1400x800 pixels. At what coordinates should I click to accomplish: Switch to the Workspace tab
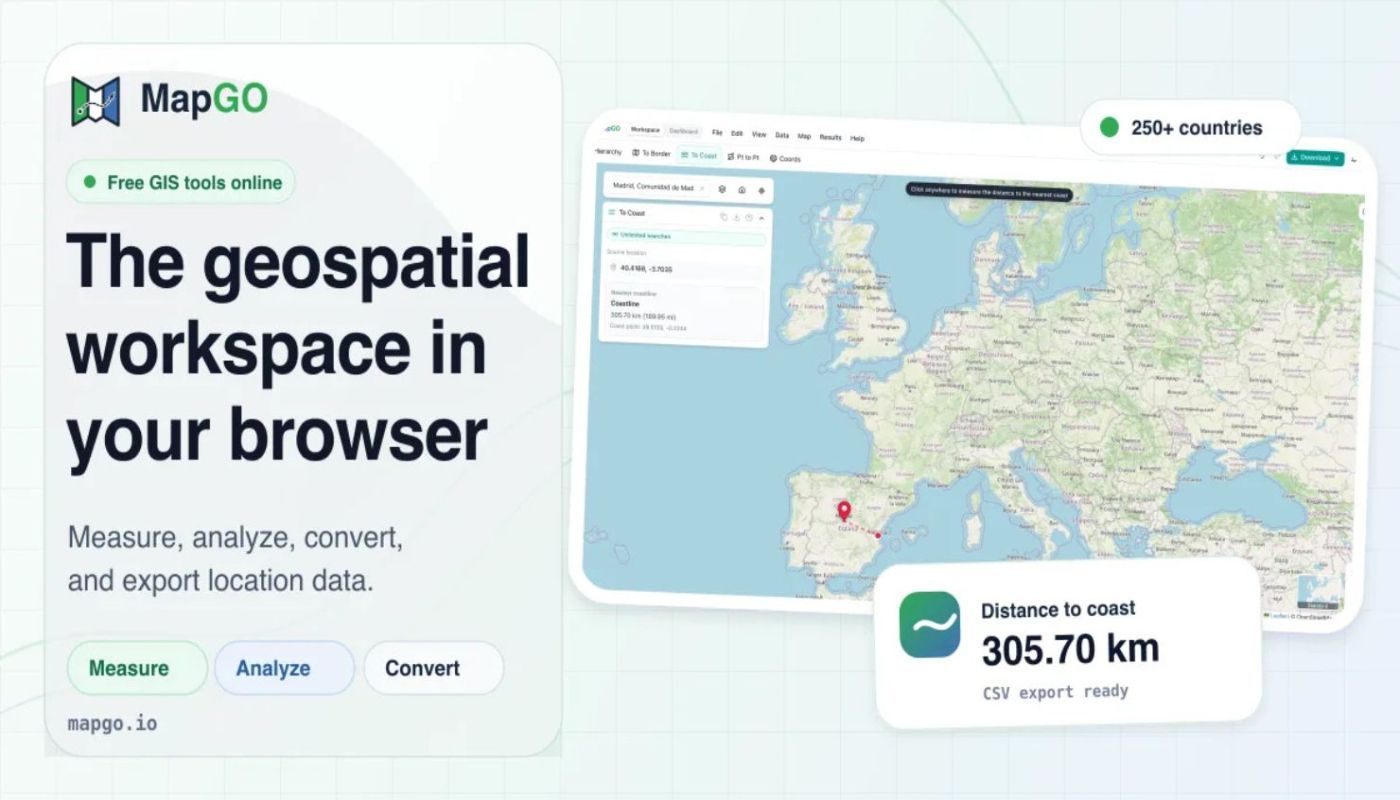click(645, 130)
